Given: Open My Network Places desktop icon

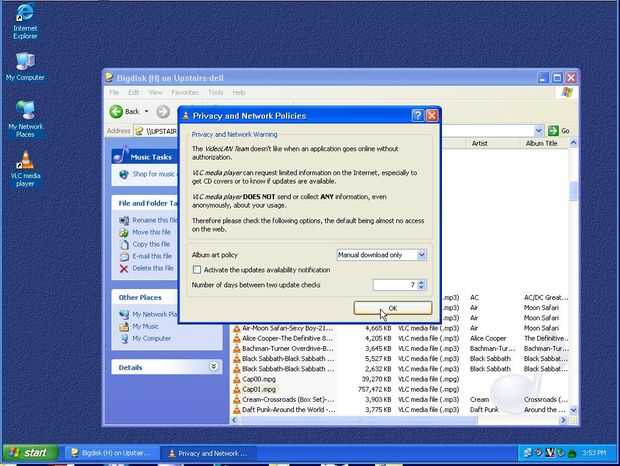Looking at the screenshot, I should point(25,119).
